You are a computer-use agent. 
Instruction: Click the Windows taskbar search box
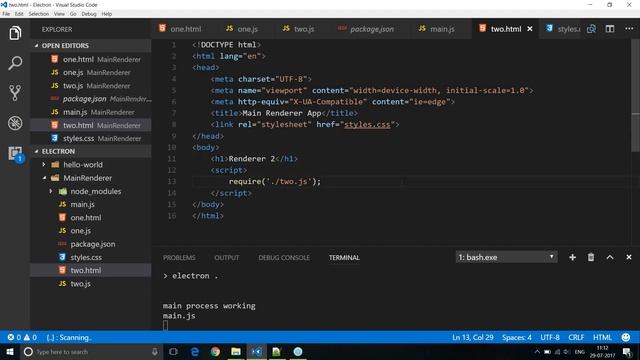91,352
